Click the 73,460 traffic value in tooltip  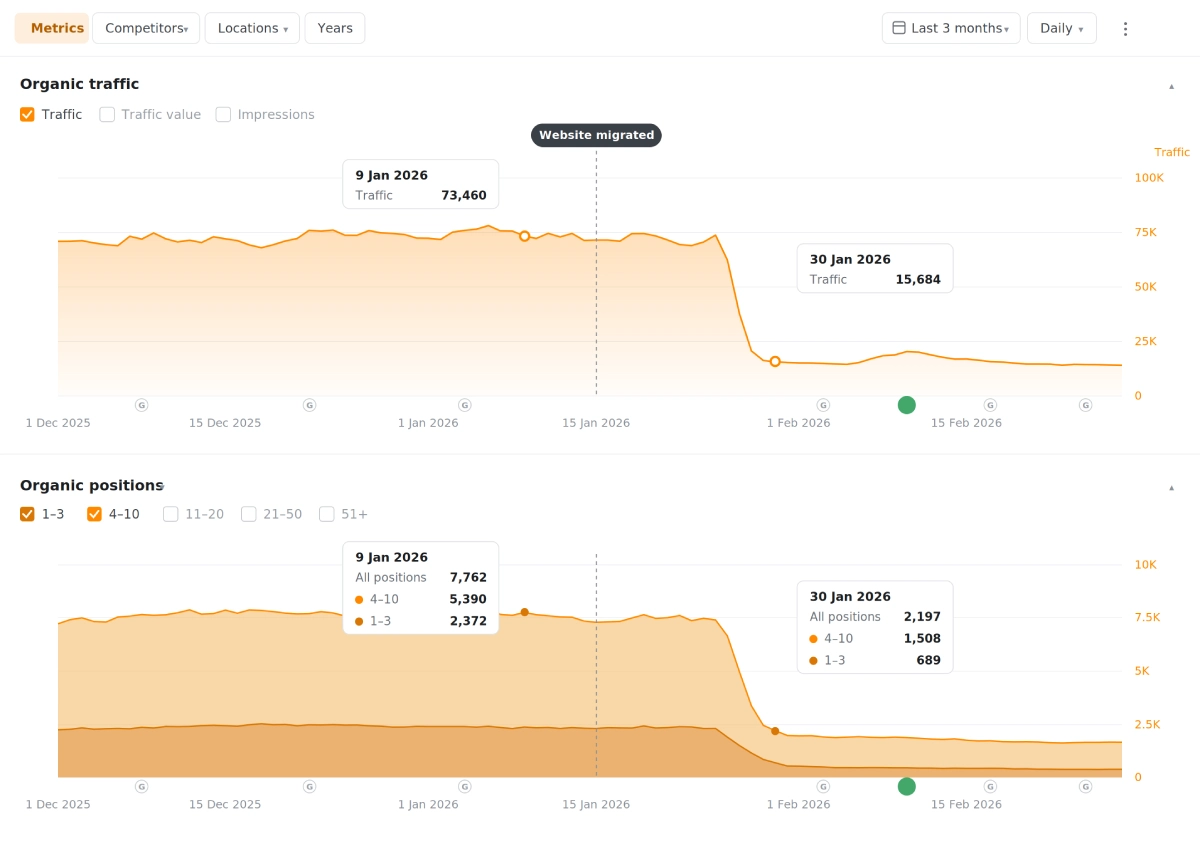[x=464, y=195]
